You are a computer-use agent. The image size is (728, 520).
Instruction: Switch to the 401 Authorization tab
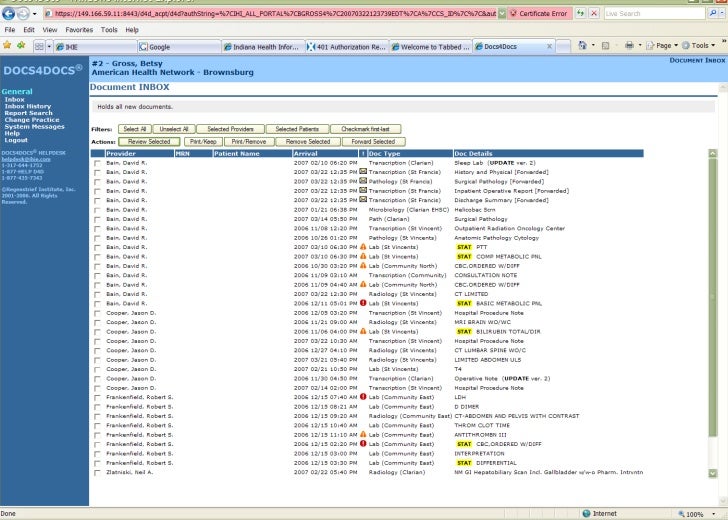[x=347, y=47]
